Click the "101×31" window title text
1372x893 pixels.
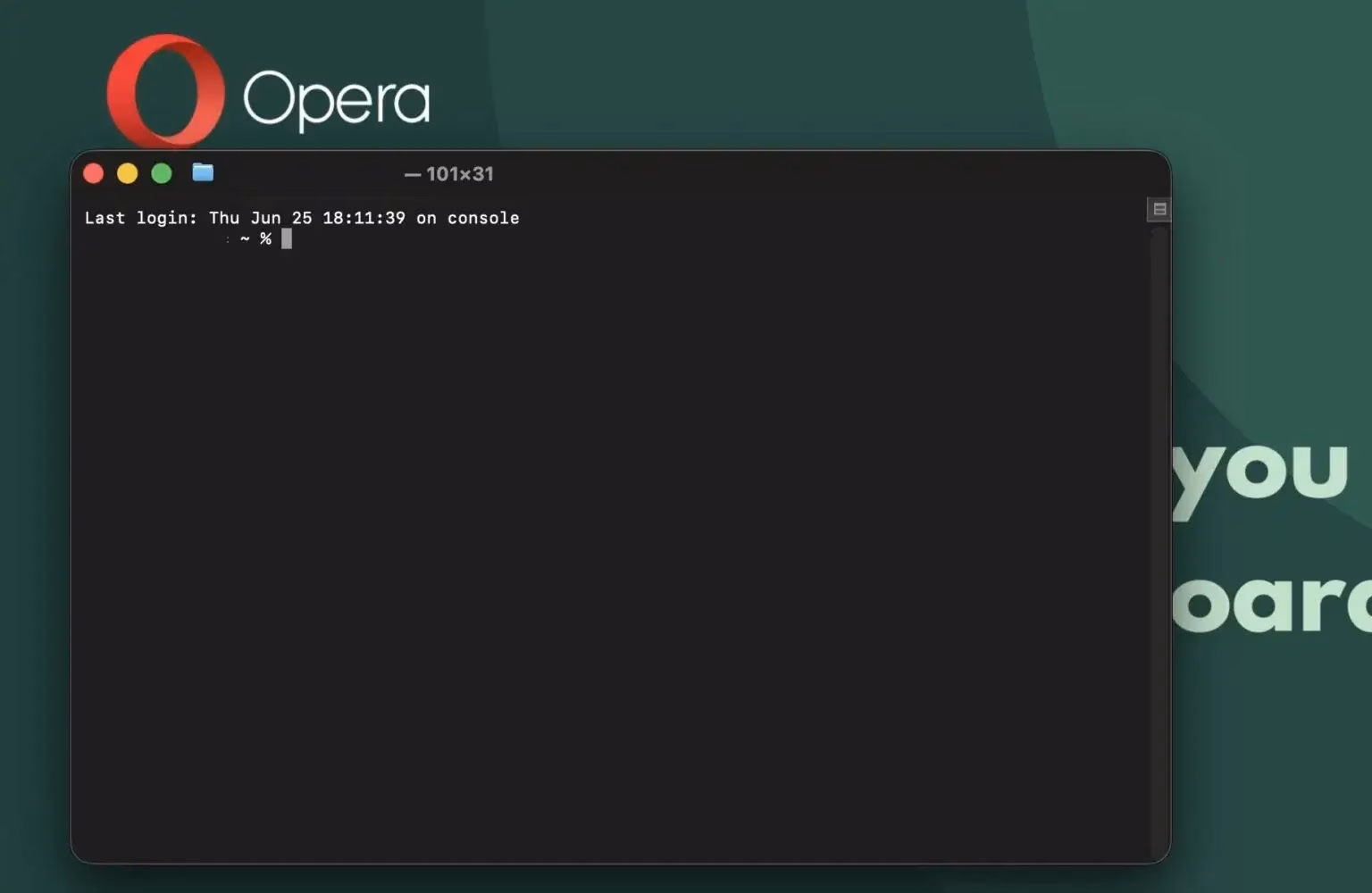click(x=460, y=174)
